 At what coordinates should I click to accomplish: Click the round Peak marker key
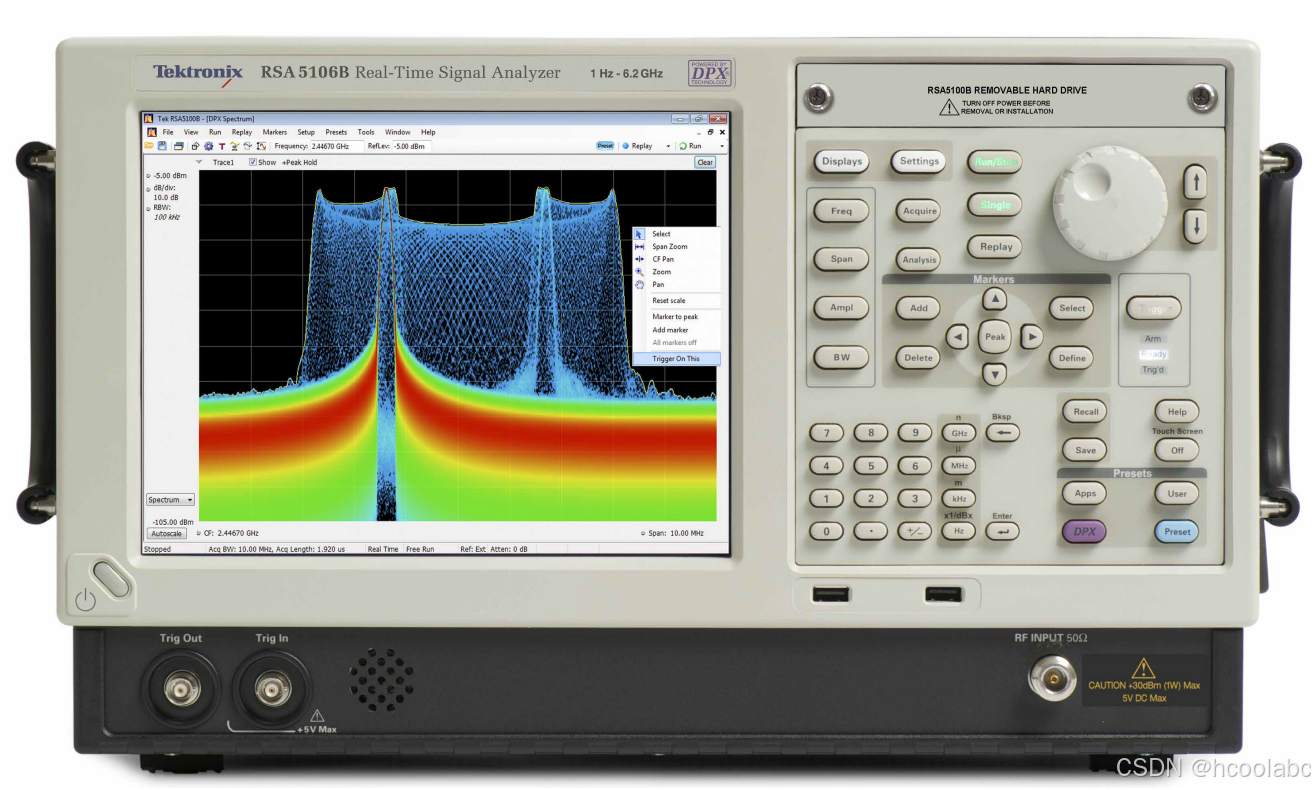(x=995, y=337)
